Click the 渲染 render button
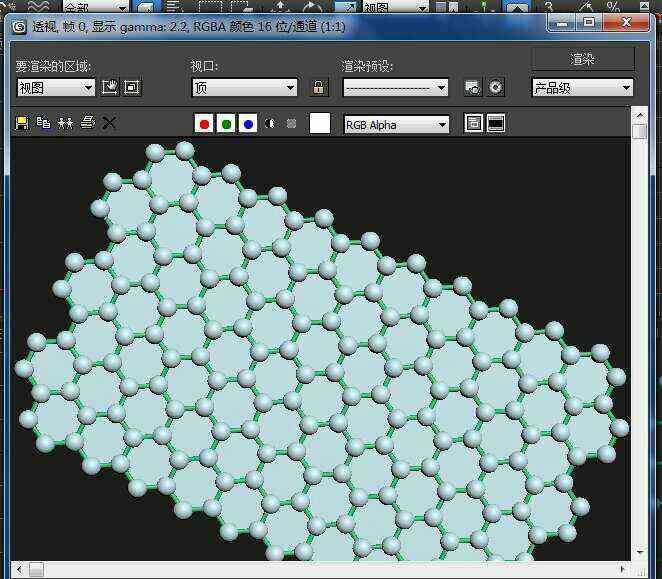This screenshot has height=579, width=662. 582,59
